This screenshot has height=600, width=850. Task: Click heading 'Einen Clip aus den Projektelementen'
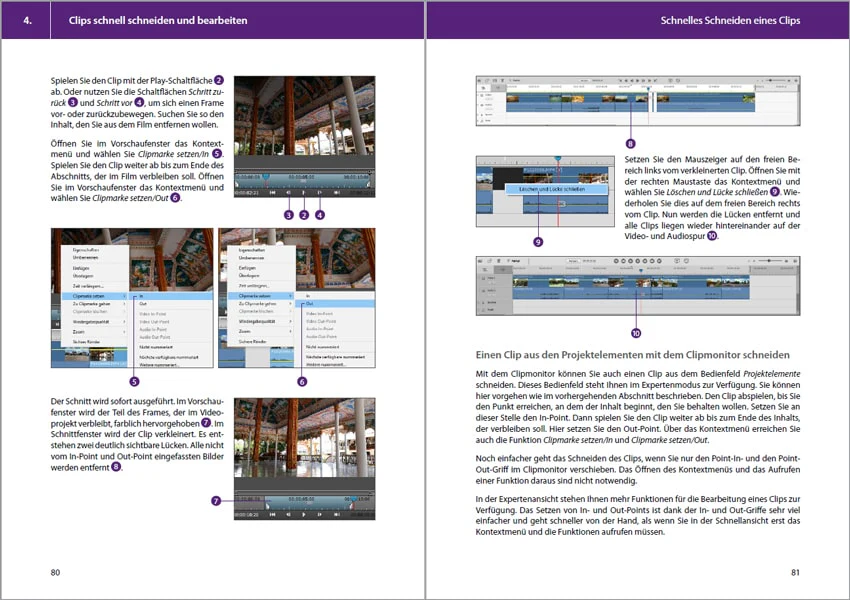[632, 355]
